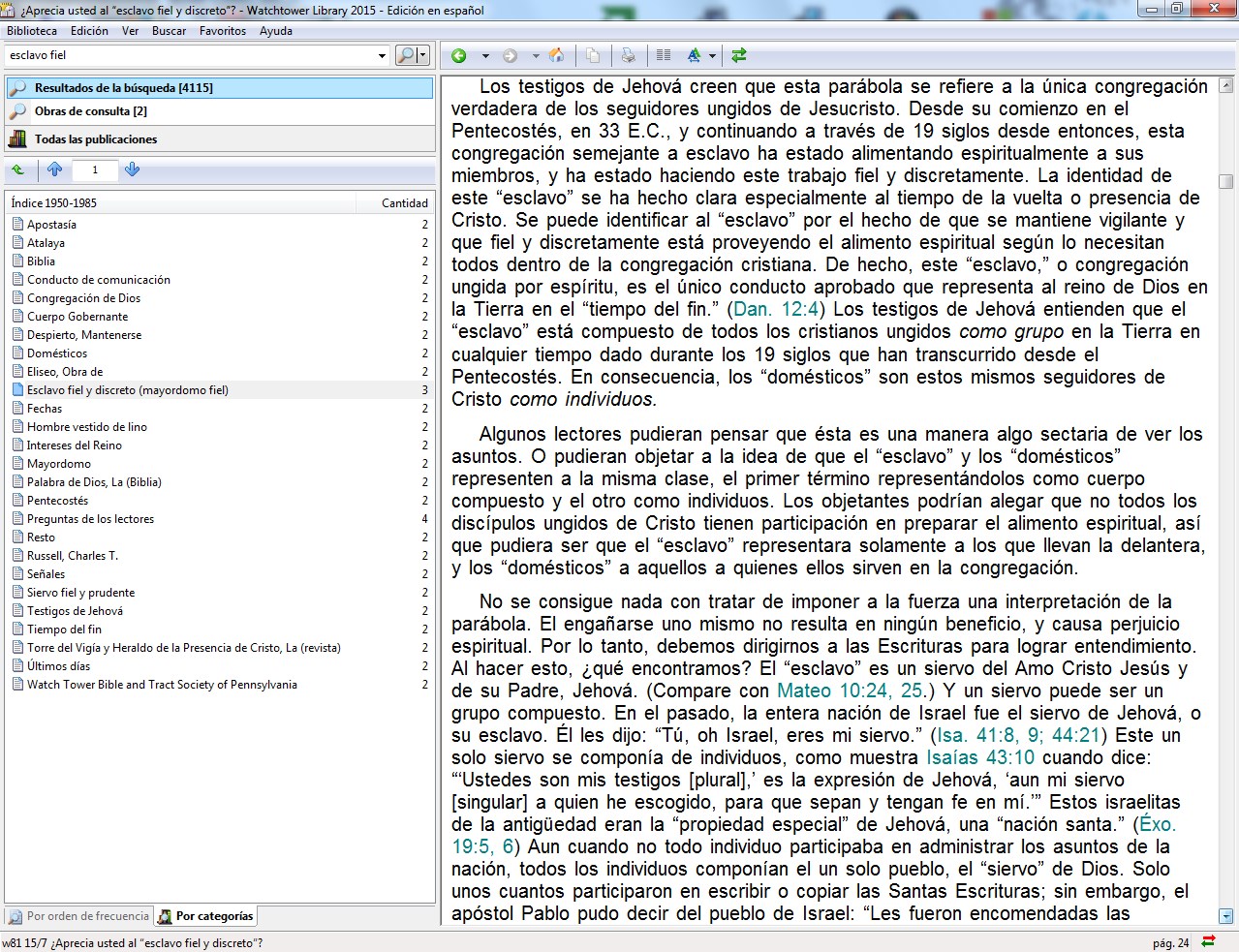
Task: Click the document vertical scrollbar thumb
Action: (x=1226, y=181)
